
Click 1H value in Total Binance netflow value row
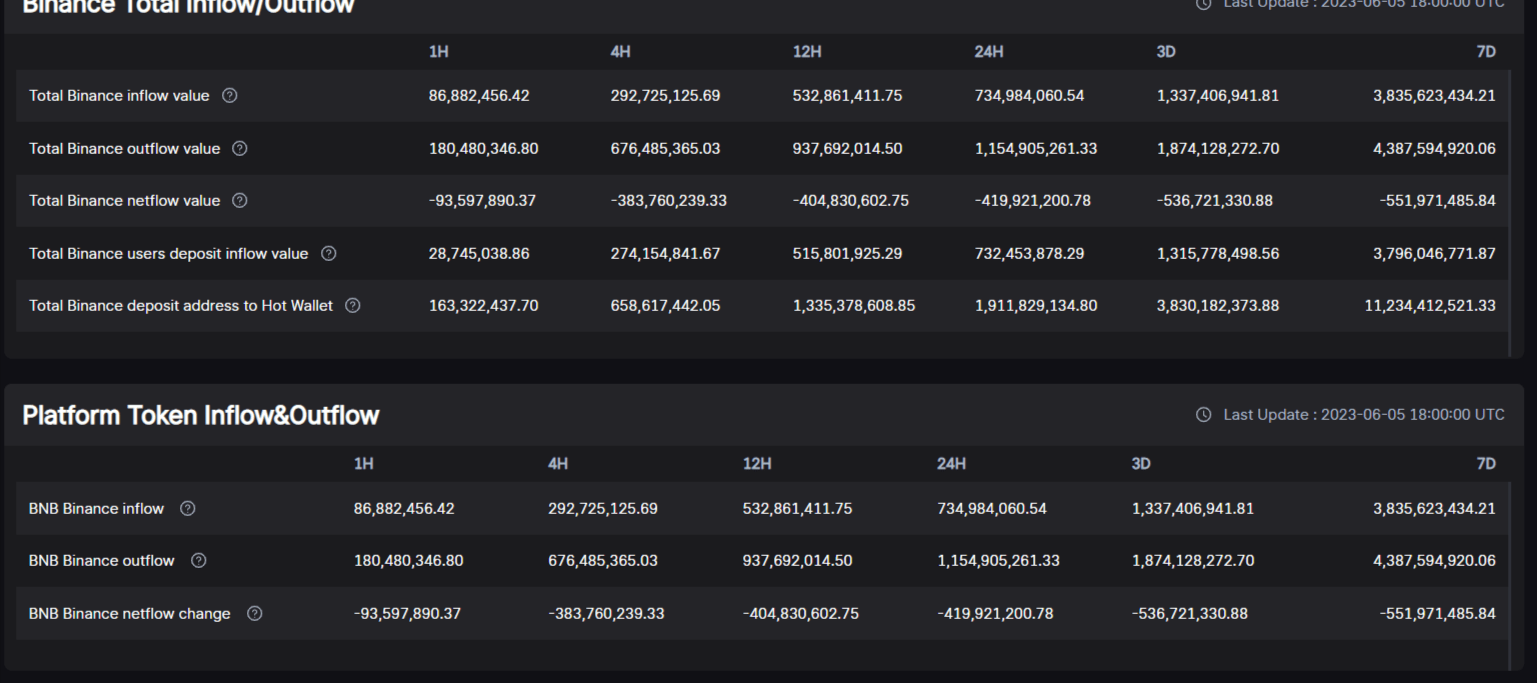click(x=482, y=200)
